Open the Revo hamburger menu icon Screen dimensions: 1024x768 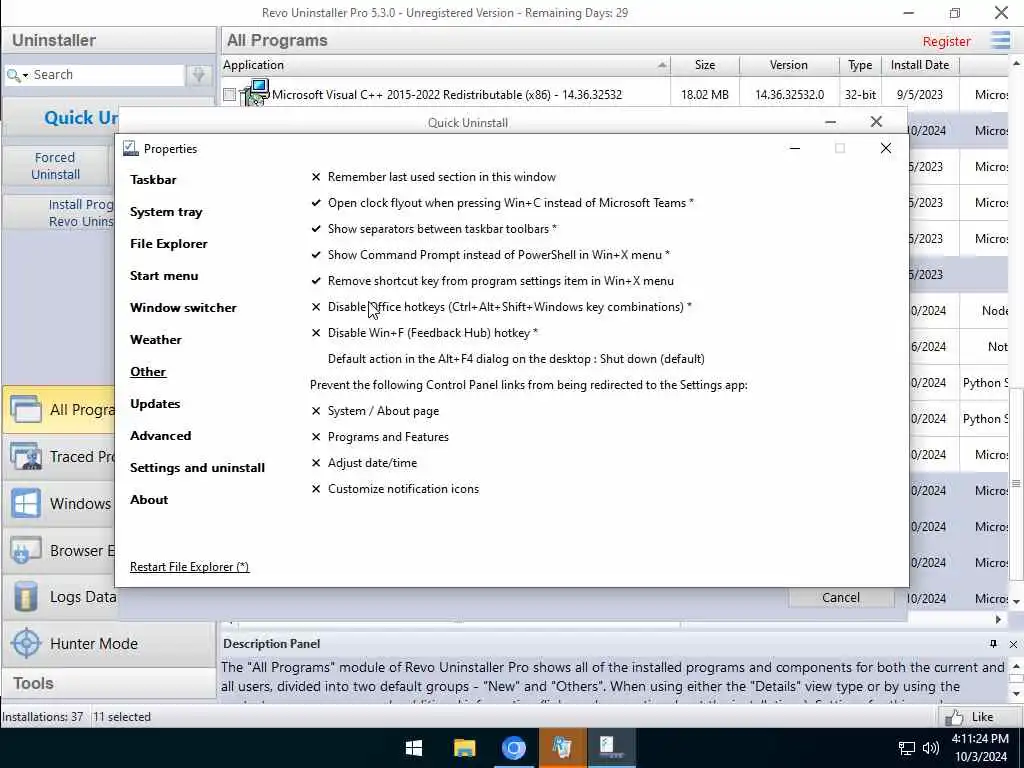tap(1000, 40)
